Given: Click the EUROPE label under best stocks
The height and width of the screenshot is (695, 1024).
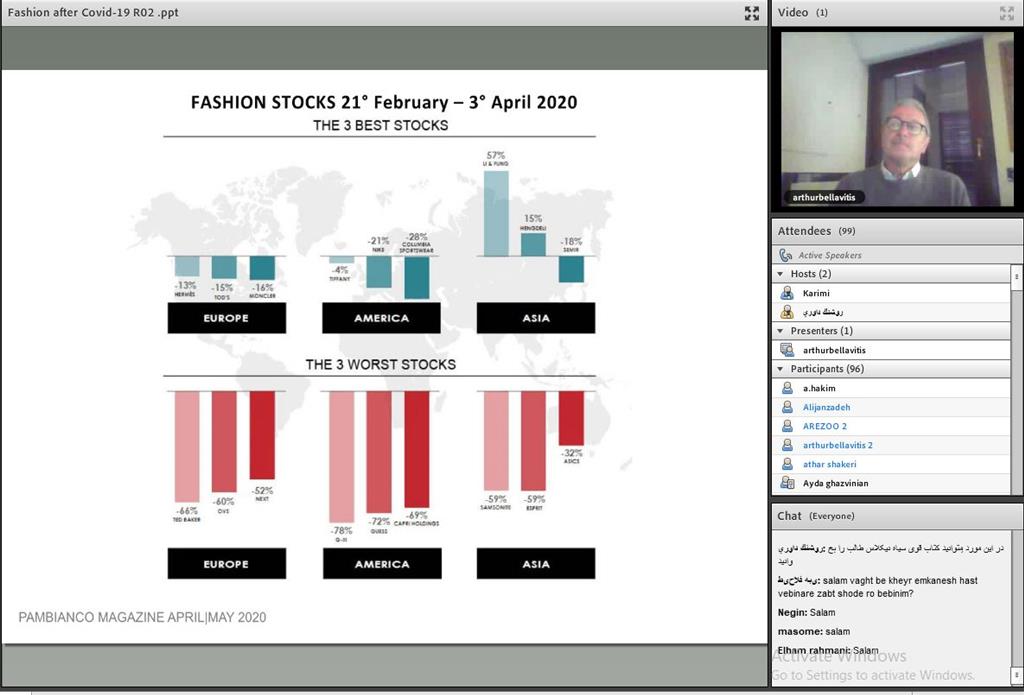Looking at the screenshot, I should coord(227,318).
